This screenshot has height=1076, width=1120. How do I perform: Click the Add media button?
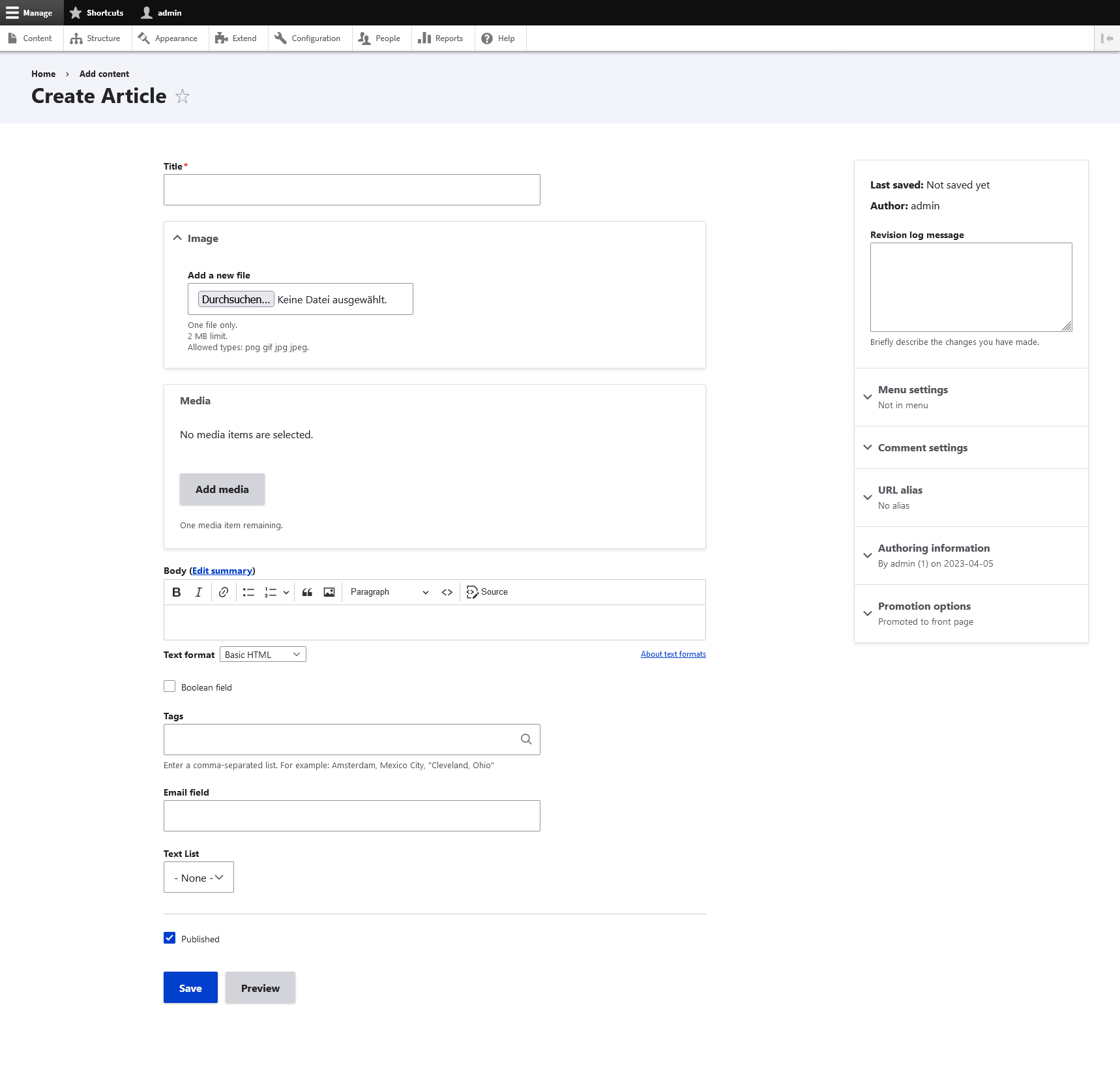click(x=222, y=490)
